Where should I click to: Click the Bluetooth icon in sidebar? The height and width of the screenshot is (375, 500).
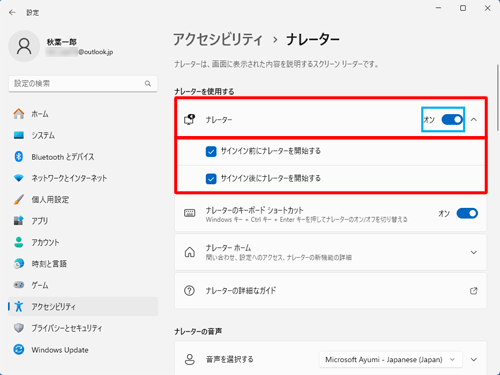[x=19, y=156]
